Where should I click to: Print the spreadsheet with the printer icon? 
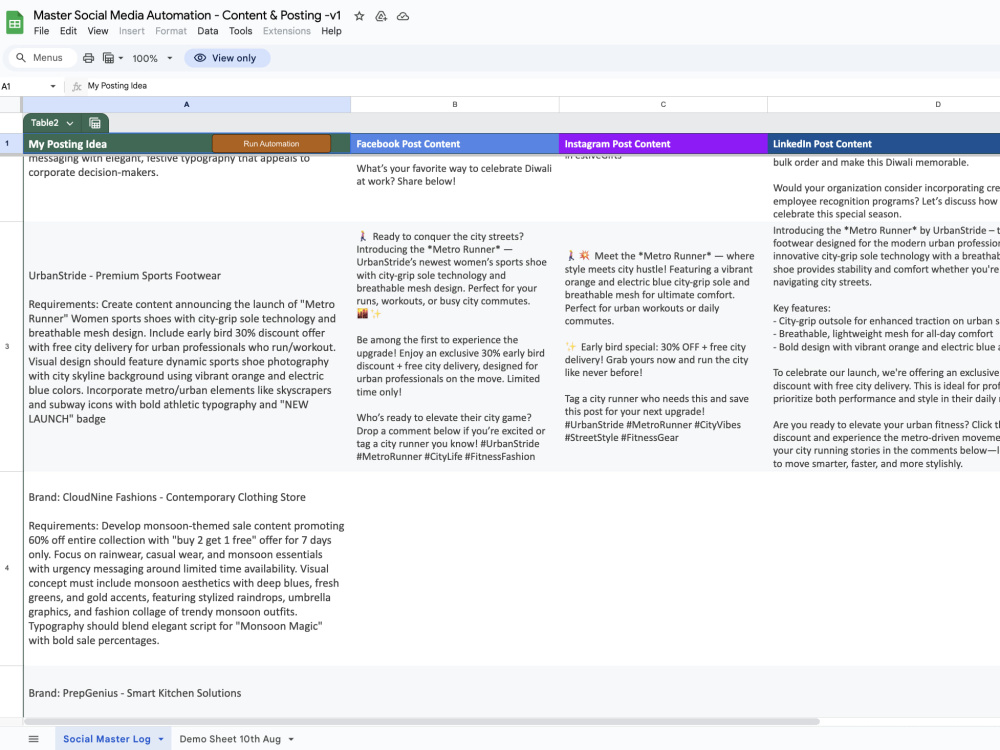[x=89, y=58]
